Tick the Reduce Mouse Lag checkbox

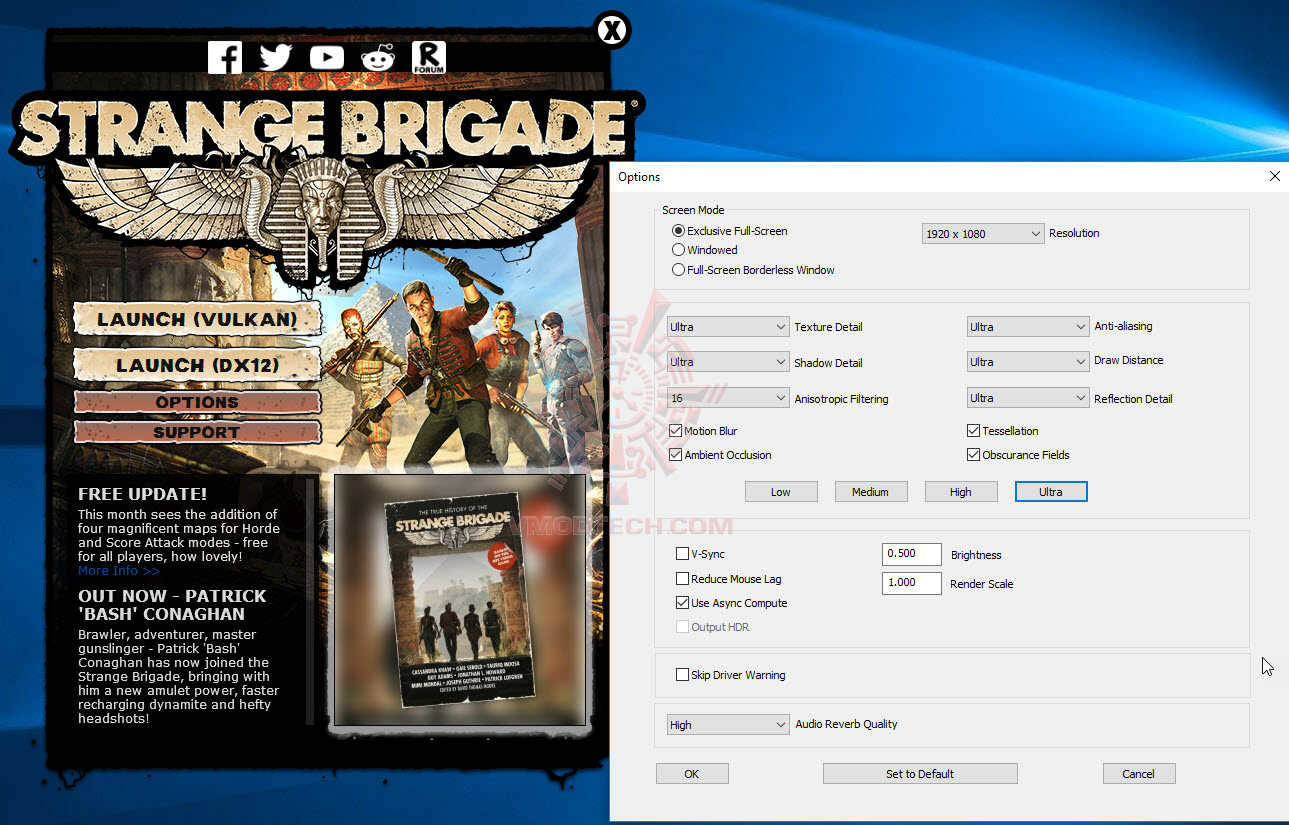(x=682, y=579)
